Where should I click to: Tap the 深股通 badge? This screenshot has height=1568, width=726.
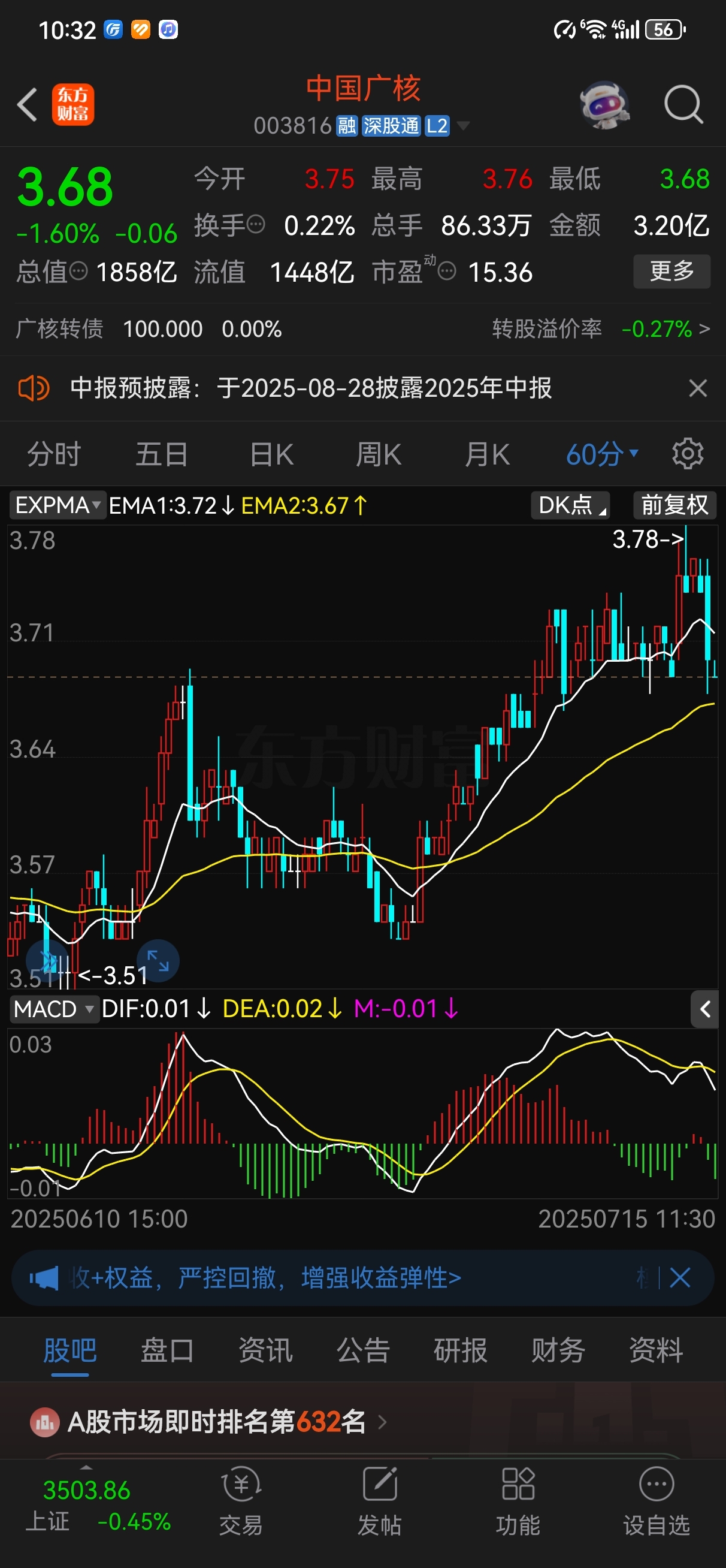pos(391,126)
